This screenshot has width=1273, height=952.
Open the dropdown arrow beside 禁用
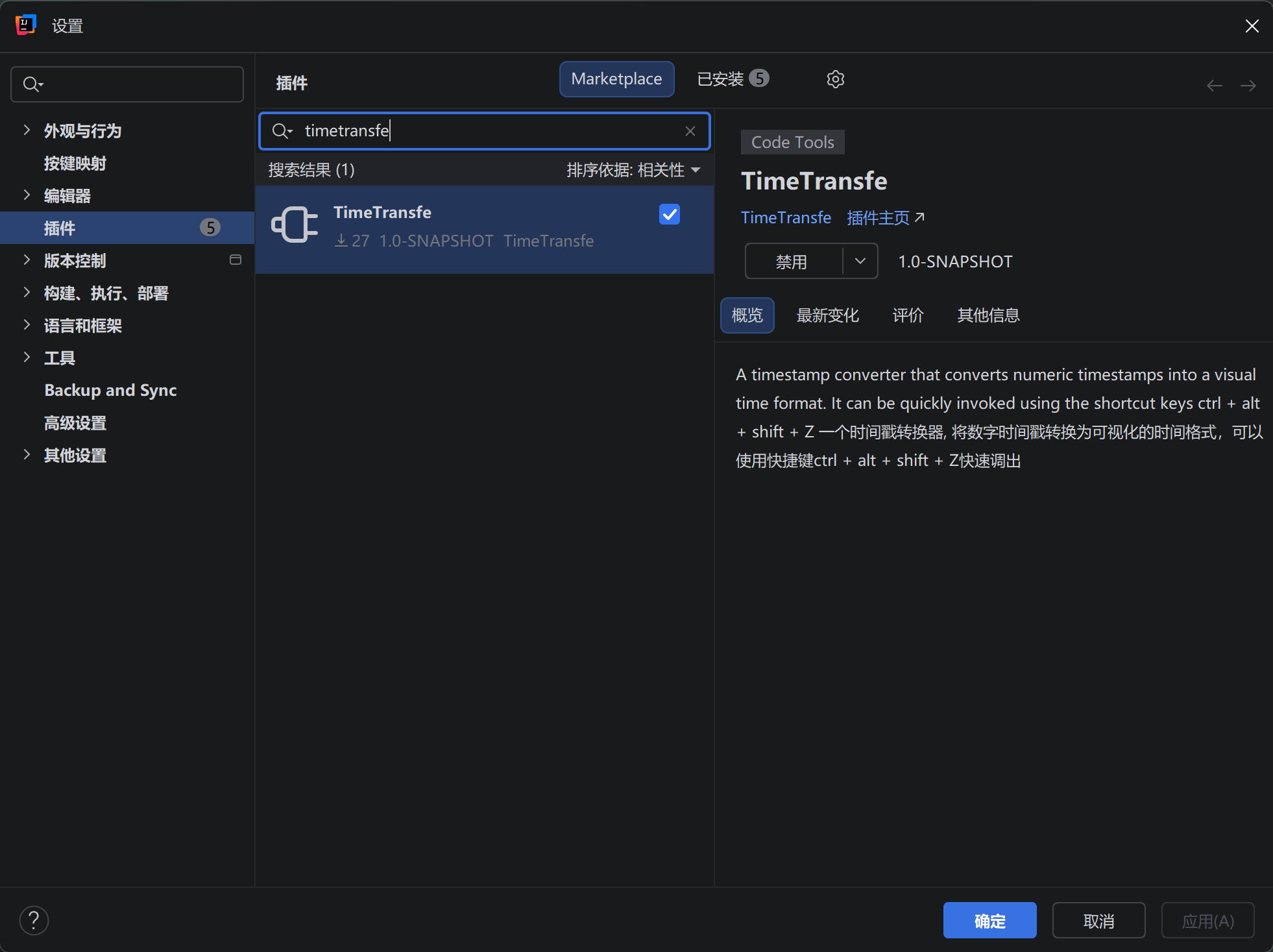click(860, 261)
